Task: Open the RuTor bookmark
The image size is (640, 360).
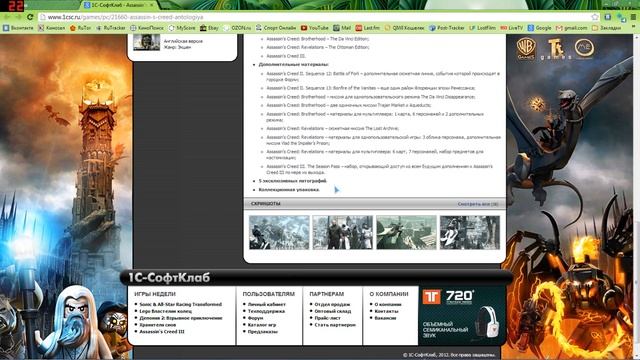Action: tap(80, 28)
